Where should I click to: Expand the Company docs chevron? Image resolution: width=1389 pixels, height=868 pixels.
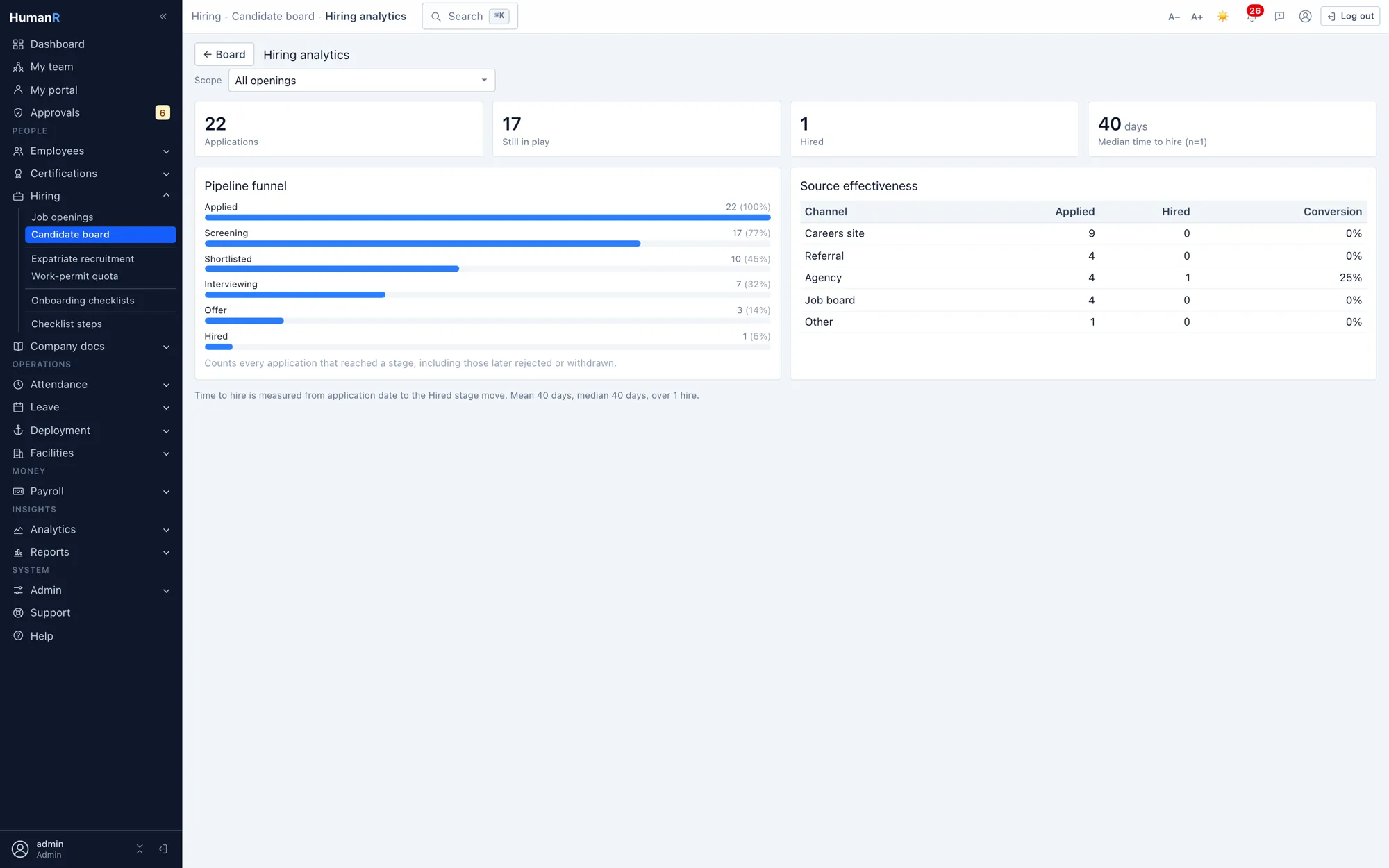click(167, 347)
